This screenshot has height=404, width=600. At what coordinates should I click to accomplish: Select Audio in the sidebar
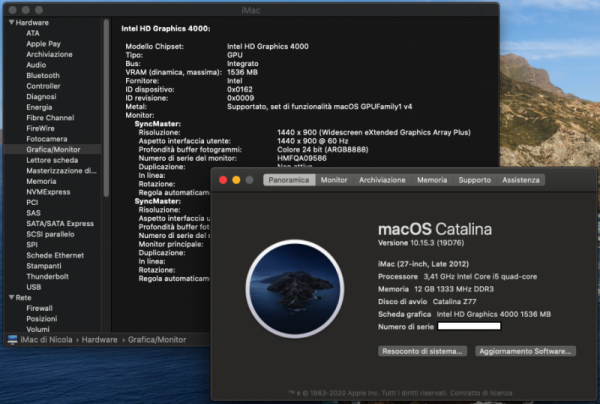[36, 65]
